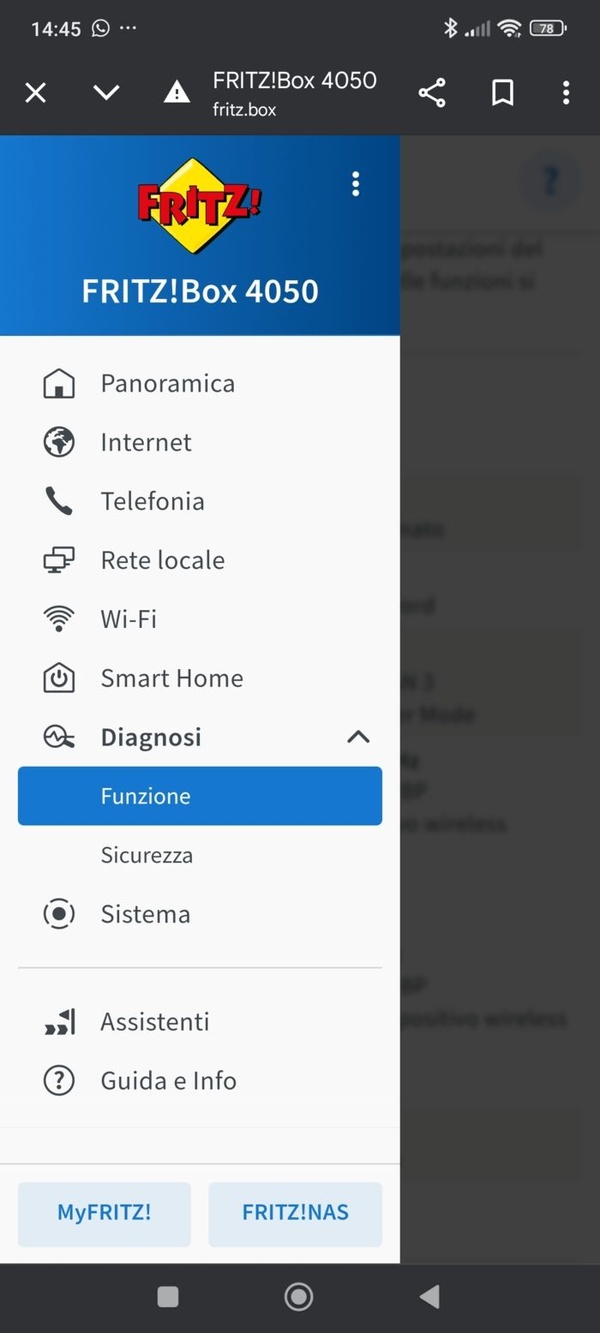Open the Sicurezza submenu item
The height and width of the screenshot is (1333, 600).
[147, 855]
